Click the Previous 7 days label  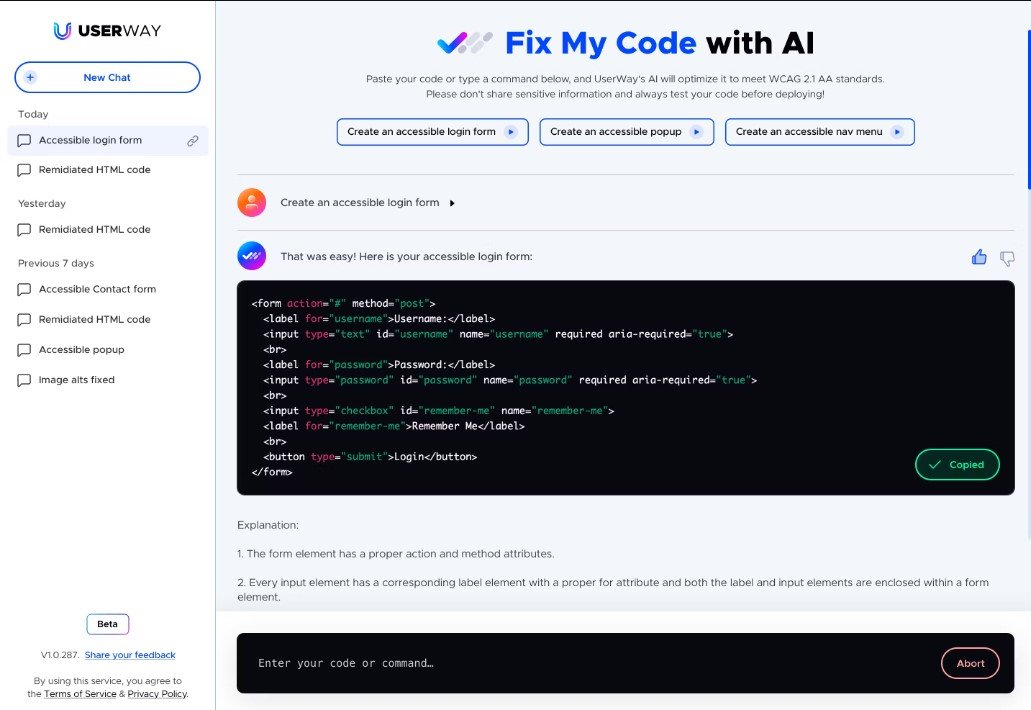click(x=56, y=264)
